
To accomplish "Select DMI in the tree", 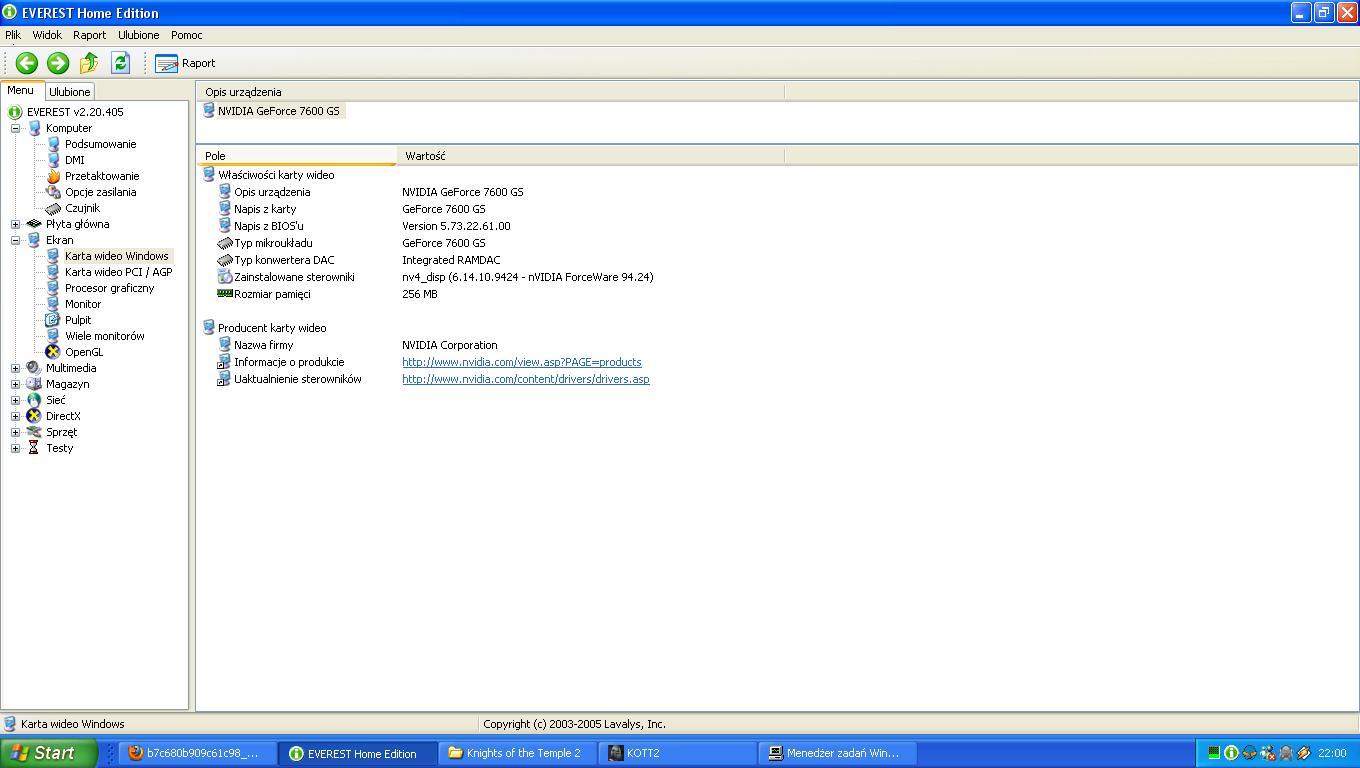I will pos(74,160).
